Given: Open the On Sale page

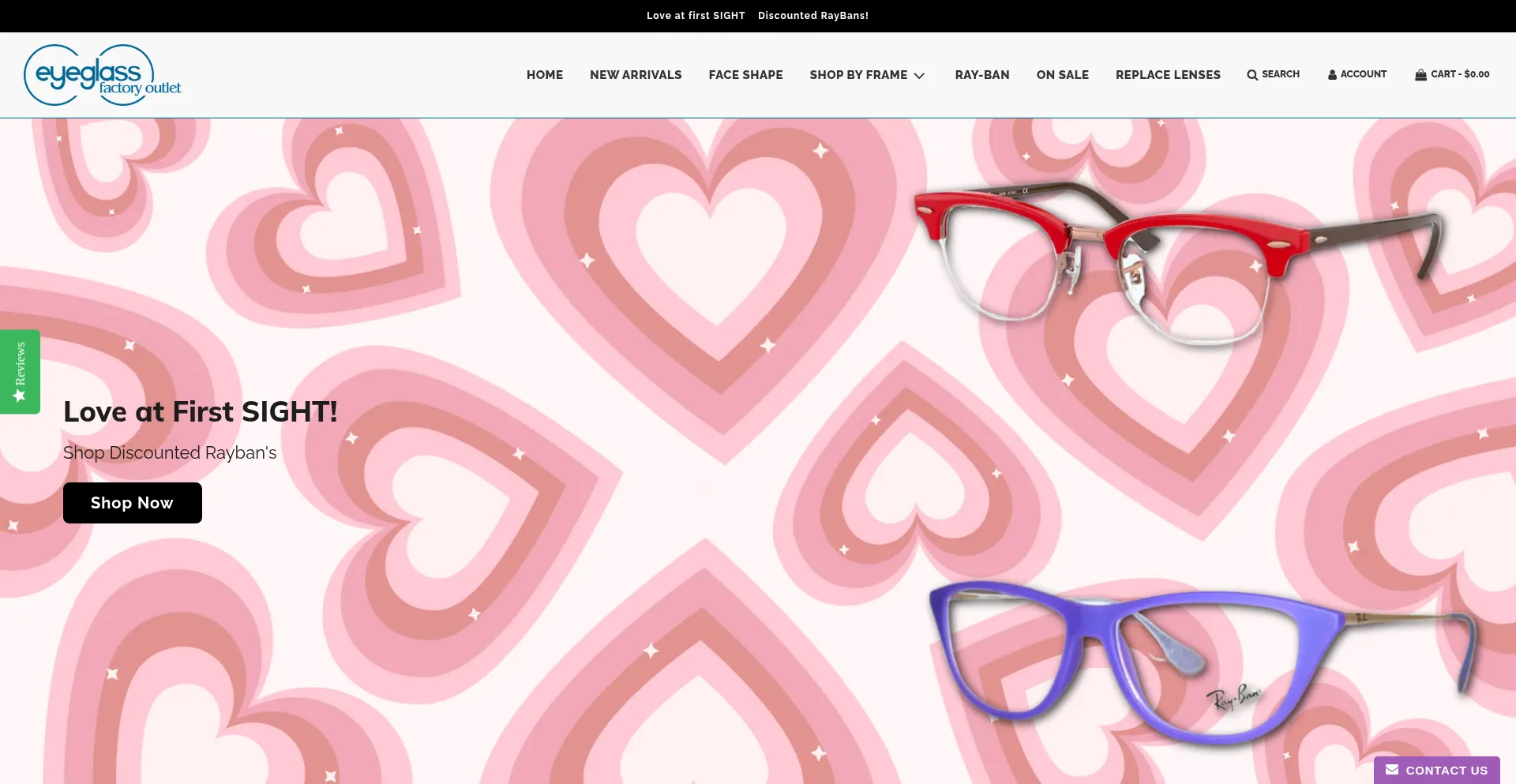Looking at the screenshot, I should (1063, 75).
